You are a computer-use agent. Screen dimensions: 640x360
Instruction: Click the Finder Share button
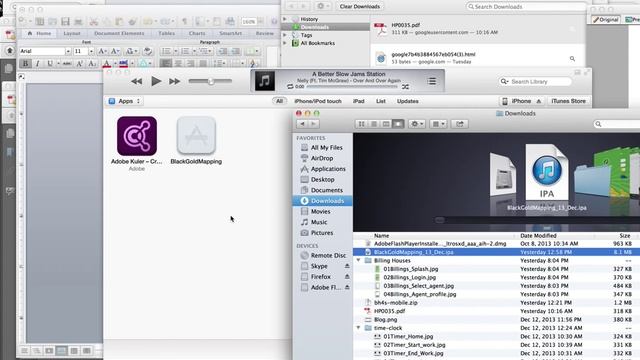pyautogui.click(x=460, y=124)
